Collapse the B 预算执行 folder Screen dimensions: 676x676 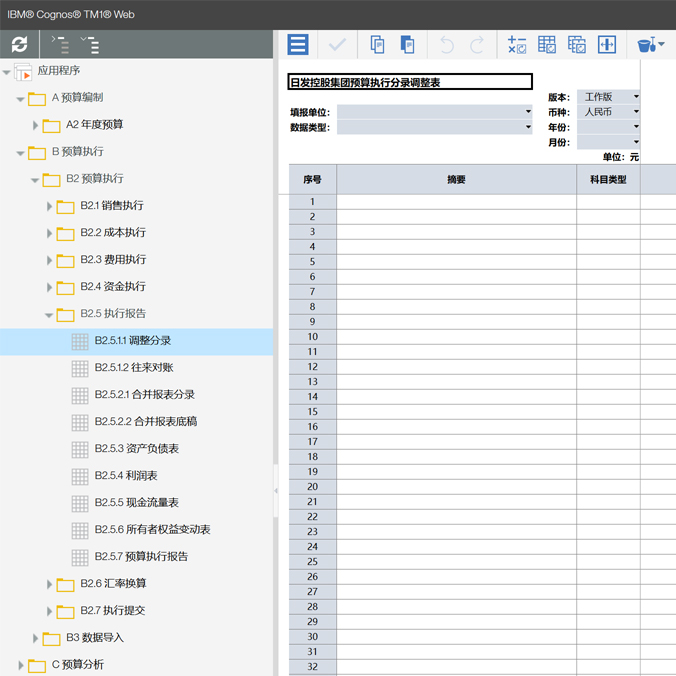[20, 153]
